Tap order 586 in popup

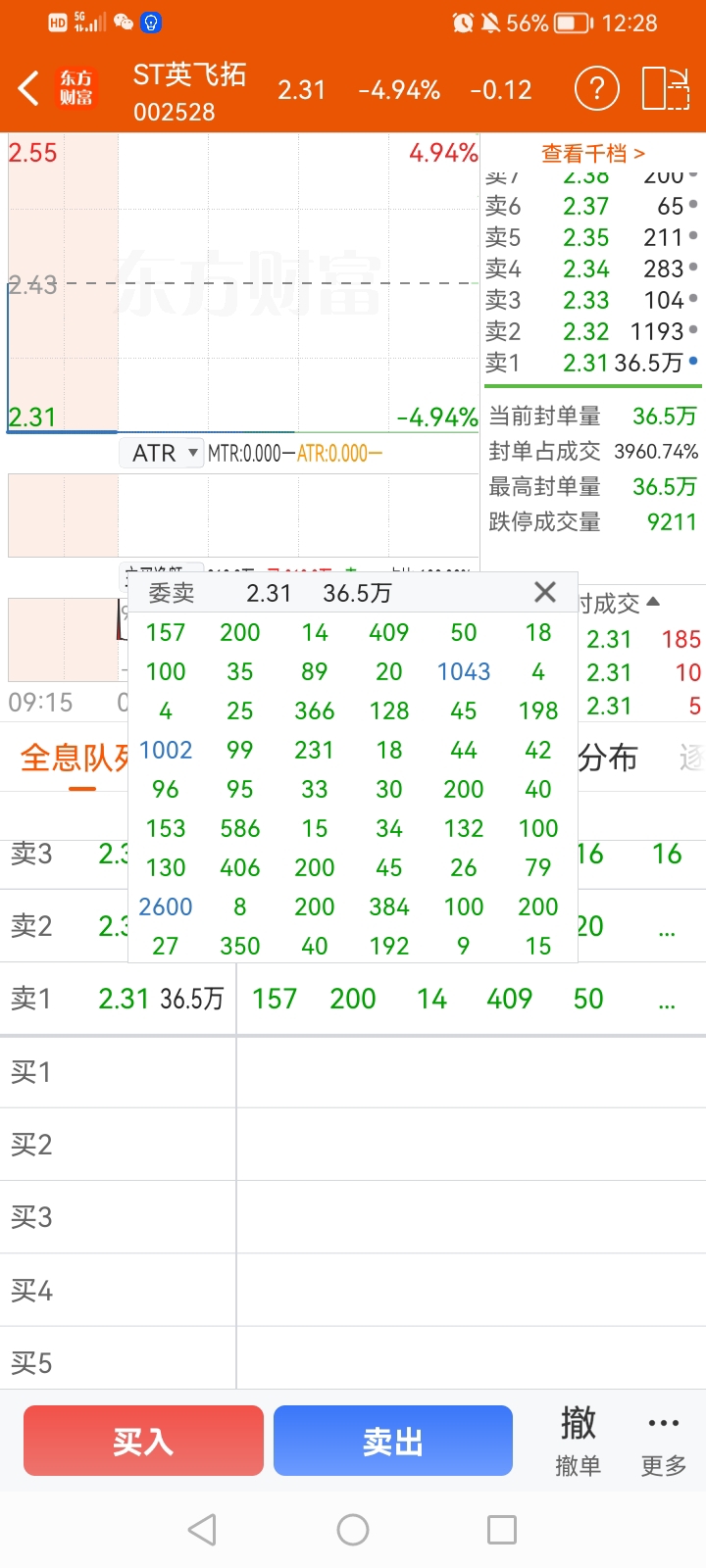coord(240,828)
